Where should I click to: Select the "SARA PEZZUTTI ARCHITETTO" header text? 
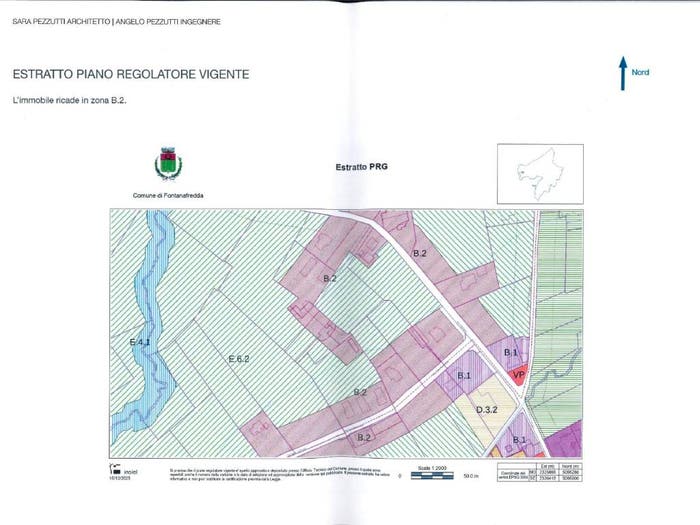pos(61,21)
